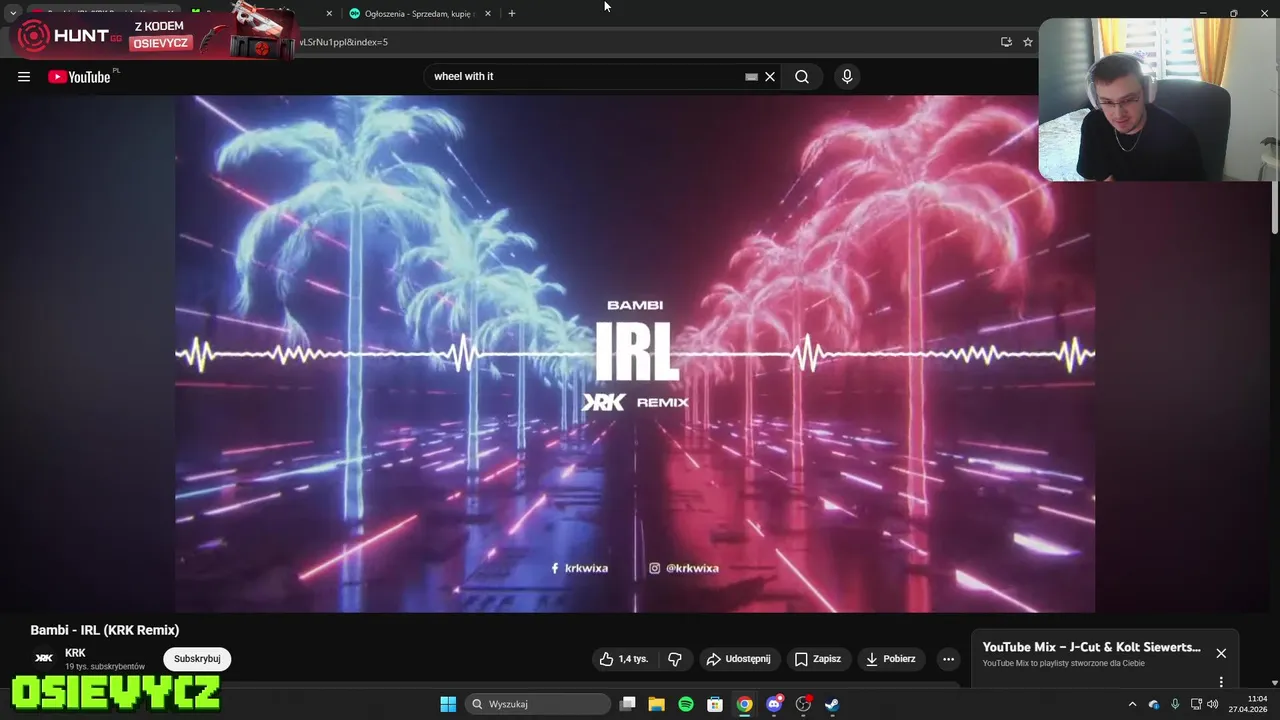Open the on-screen keyboard icon in search
The image size is (1280, 720).
pyautogui.click(x=751, y=77)
